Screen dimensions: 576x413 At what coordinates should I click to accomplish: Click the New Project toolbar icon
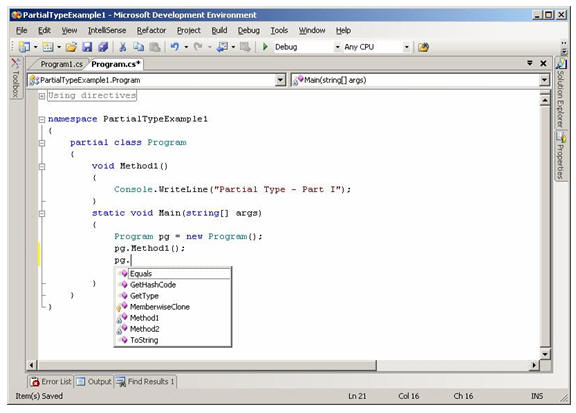[x=25, y=47]
